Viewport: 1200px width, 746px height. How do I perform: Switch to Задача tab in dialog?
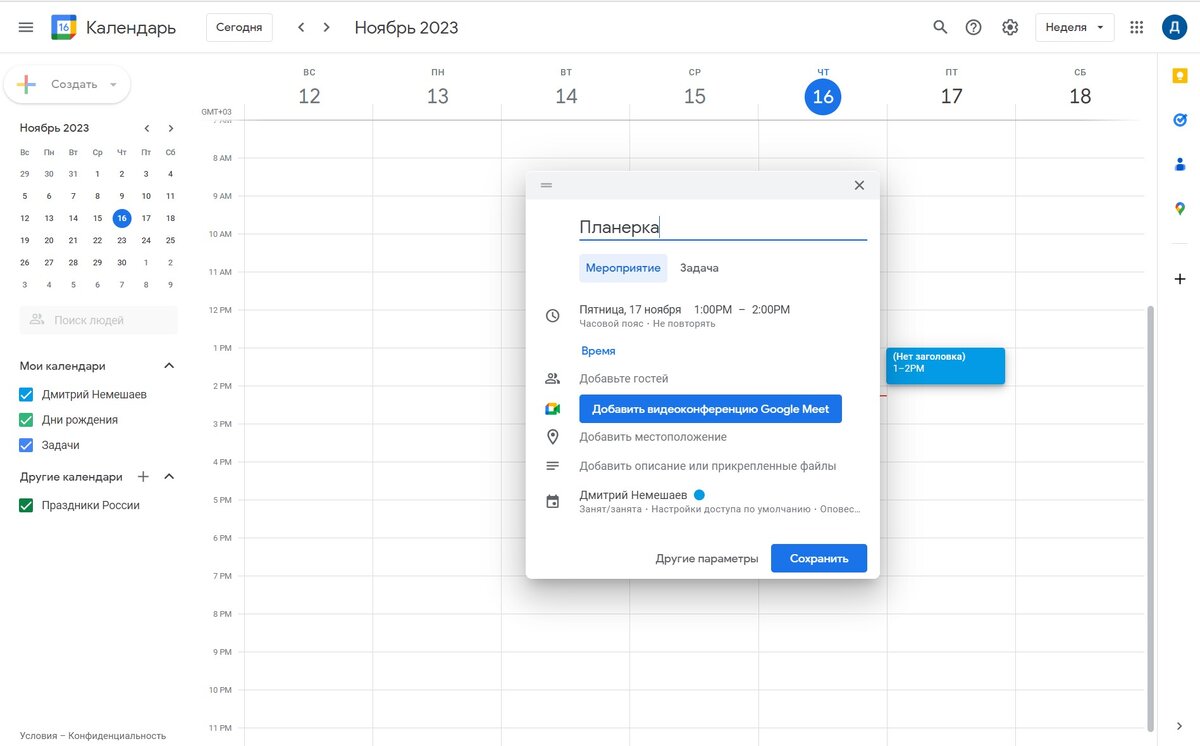click(x=699, y=268)
